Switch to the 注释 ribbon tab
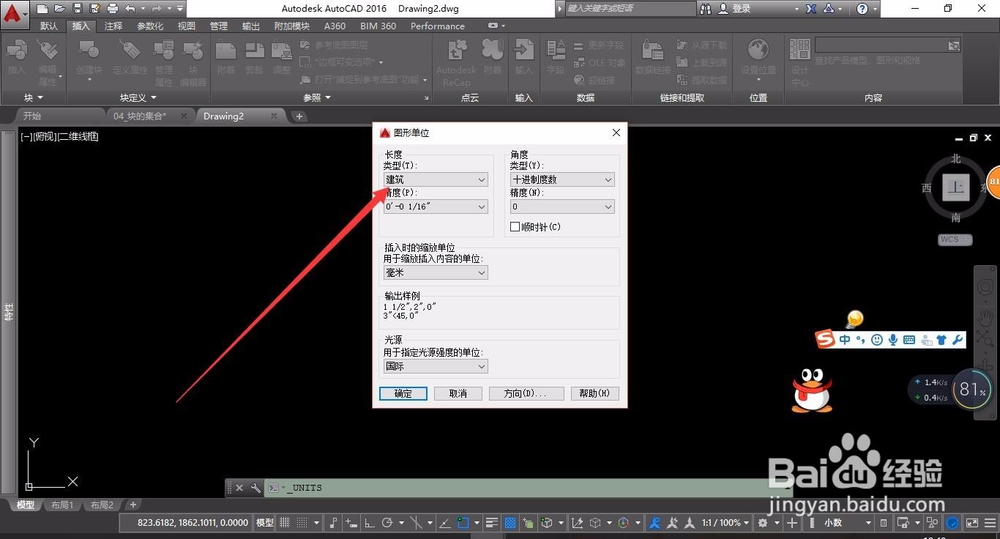 (x=114, y=26)
